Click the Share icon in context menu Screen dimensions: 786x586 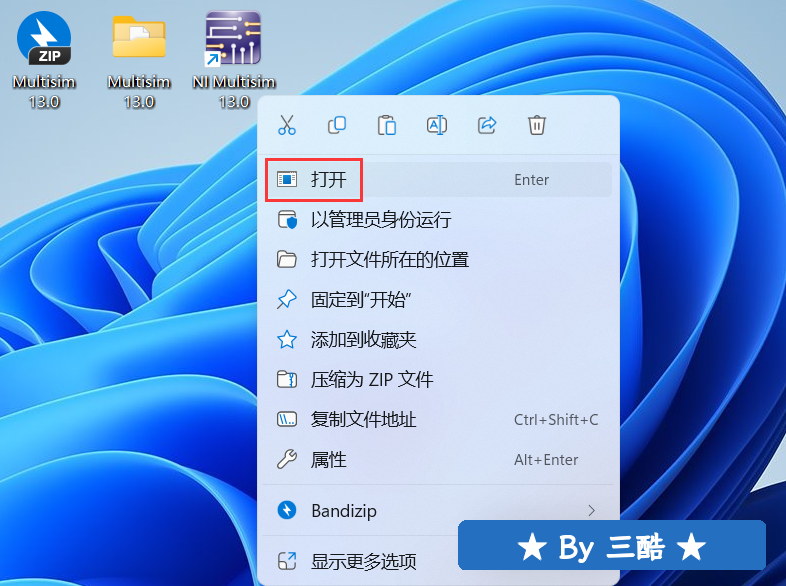coord(487,125)
